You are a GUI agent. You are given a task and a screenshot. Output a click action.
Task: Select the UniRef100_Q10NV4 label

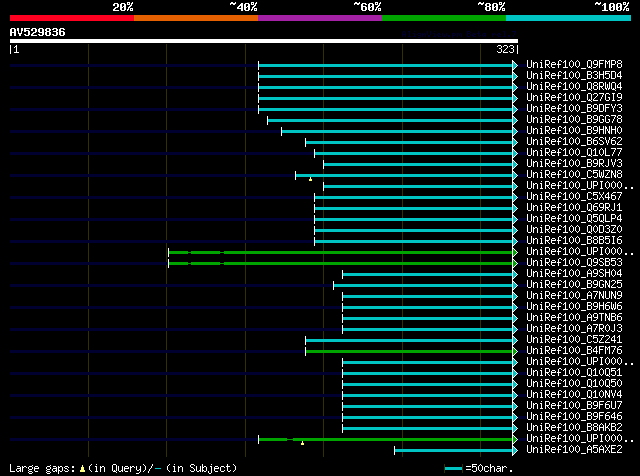click(x=574, y=395)
